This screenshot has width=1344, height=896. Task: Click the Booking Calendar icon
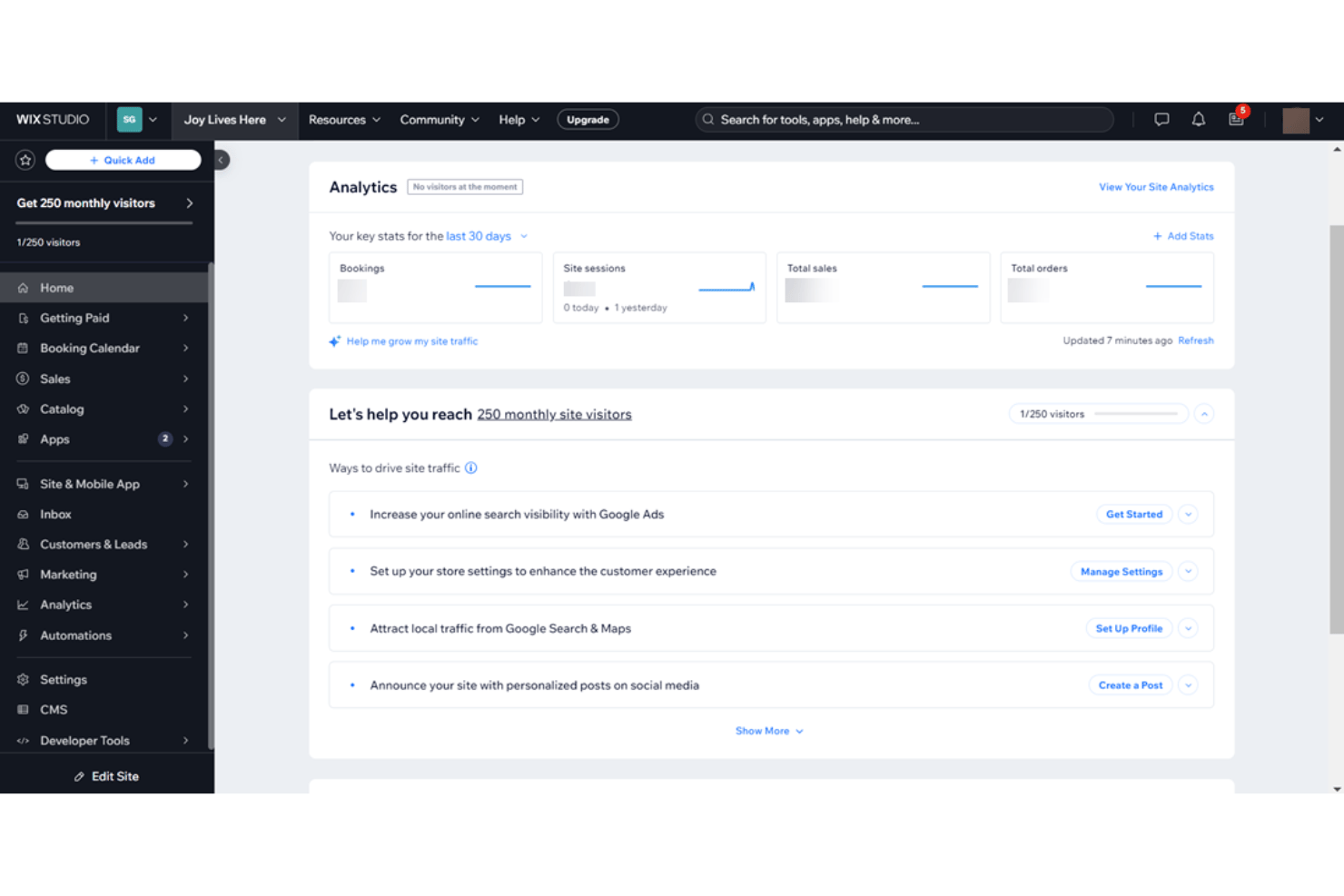tap(23, 349)
